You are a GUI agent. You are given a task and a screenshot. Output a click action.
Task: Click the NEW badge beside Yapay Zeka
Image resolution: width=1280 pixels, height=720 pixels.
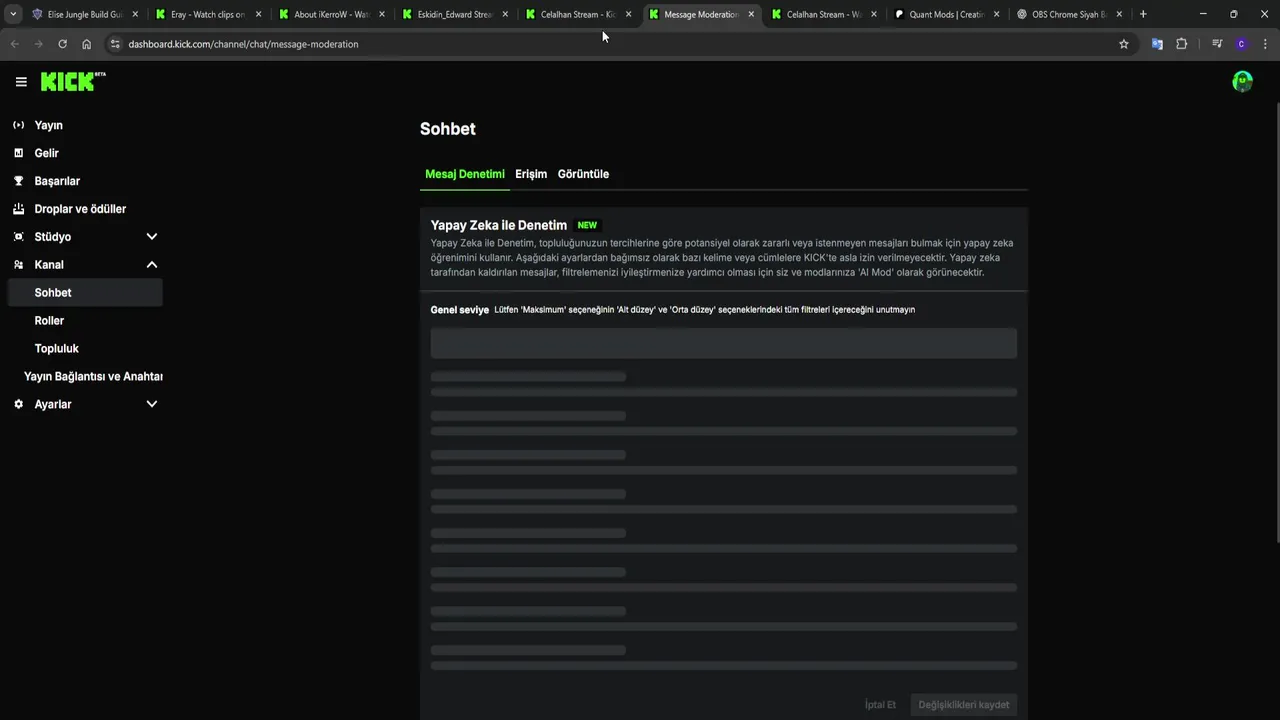tap(587, 225)
